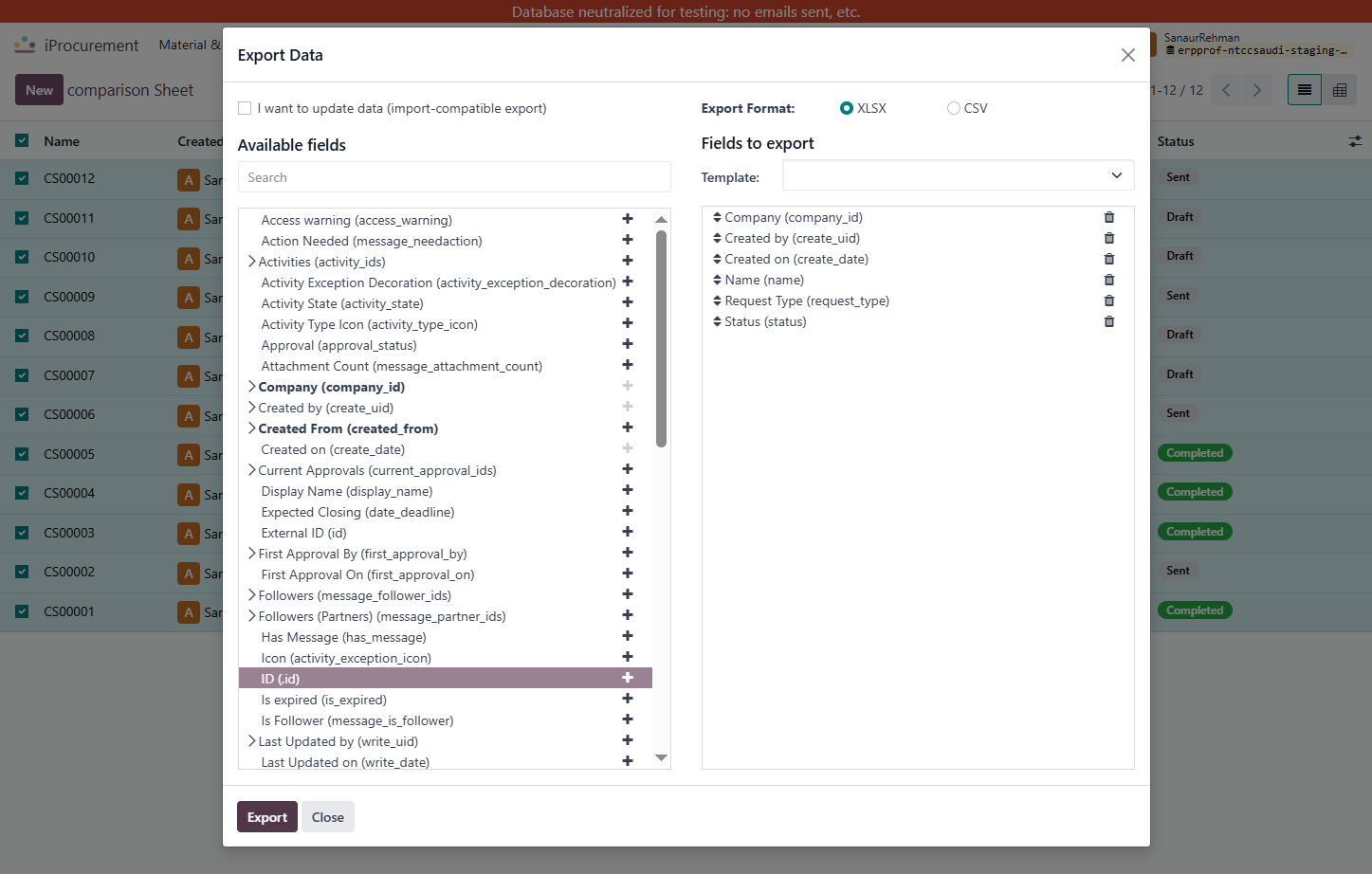
Task: Click the Export button
Action: (267, 817)
